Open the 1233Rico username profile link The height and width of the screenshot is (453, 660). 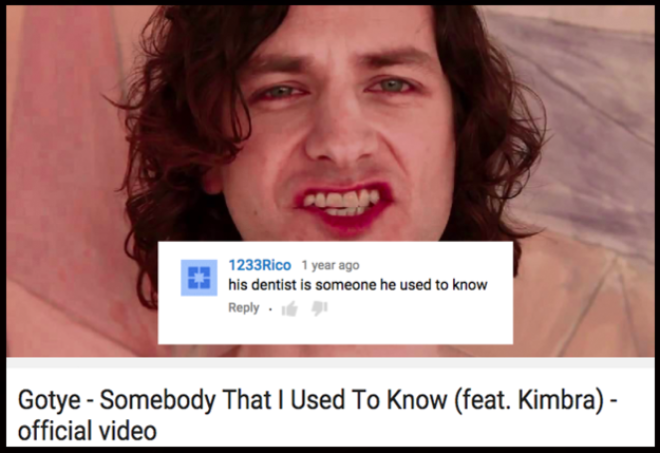pyautogui.click(x=260, y=265)
